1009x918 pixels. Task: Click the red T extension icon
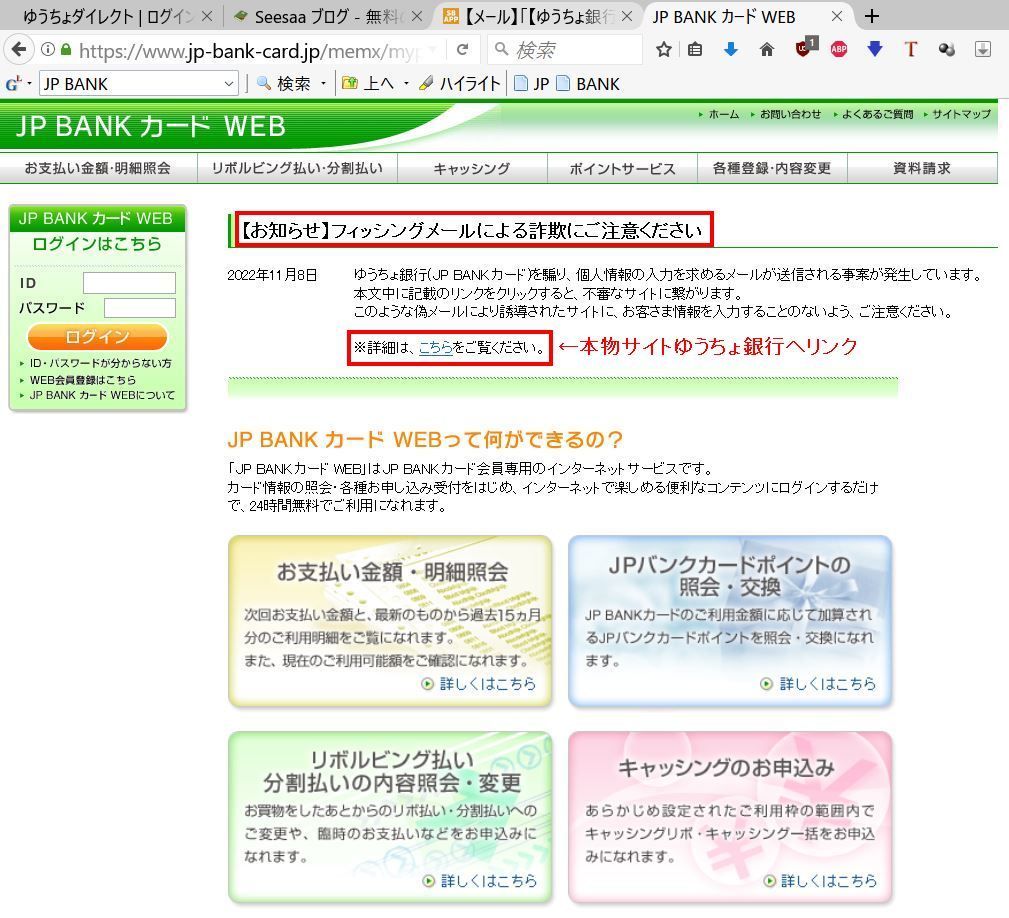911,50
